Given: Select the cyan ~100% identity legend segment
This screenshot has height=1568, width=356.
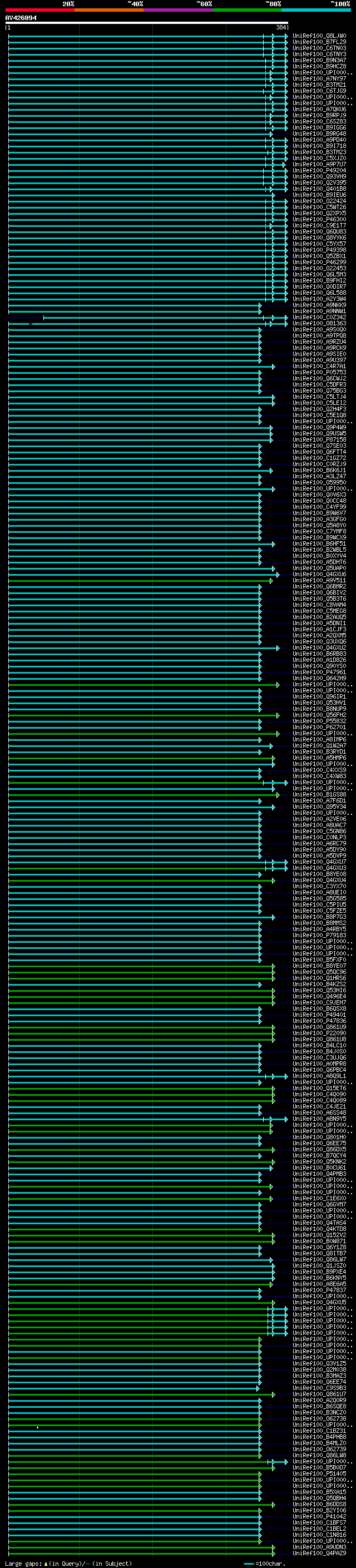Looking at the screenshot, I should click(x=317, y=10).
